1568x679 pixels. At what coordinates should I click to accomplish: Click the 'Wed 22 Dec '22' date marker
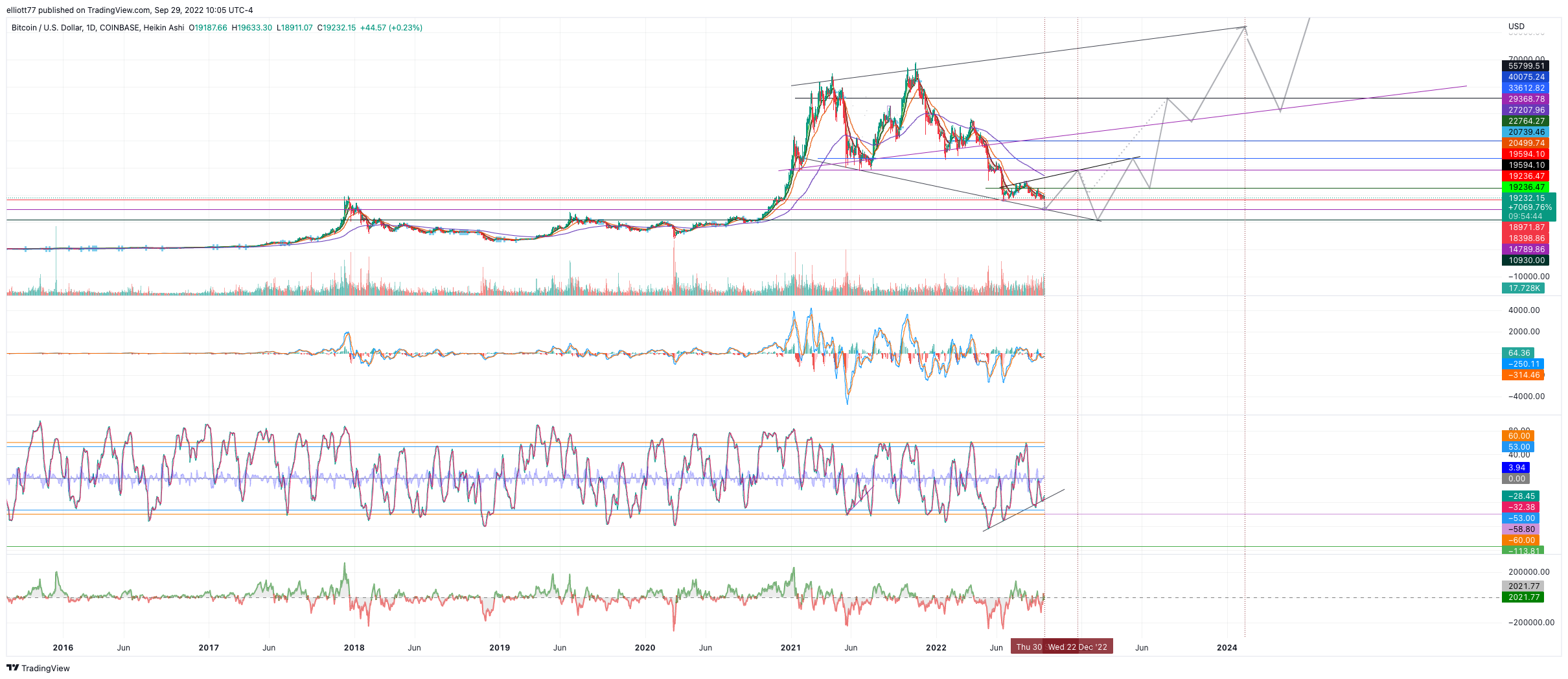point(1078,647)
